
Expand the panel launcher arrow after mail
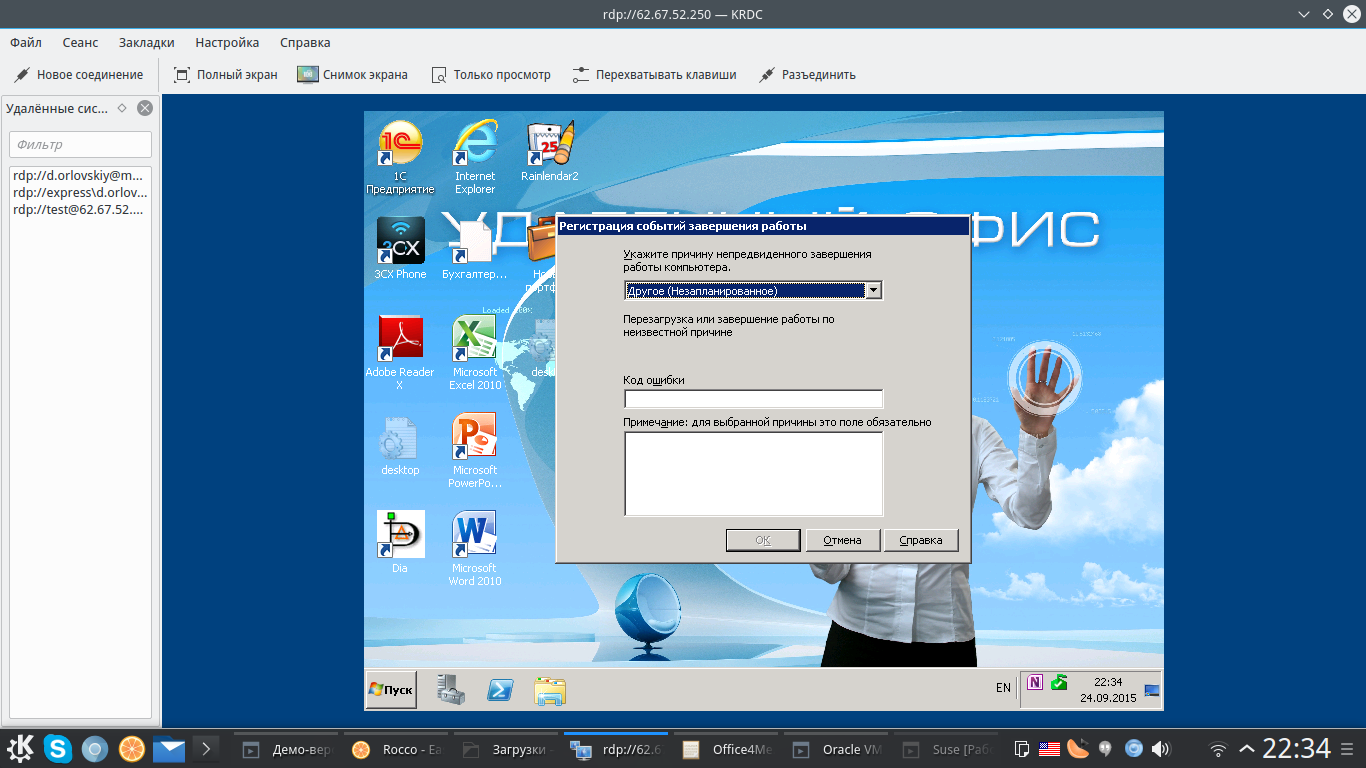(205, 748)
